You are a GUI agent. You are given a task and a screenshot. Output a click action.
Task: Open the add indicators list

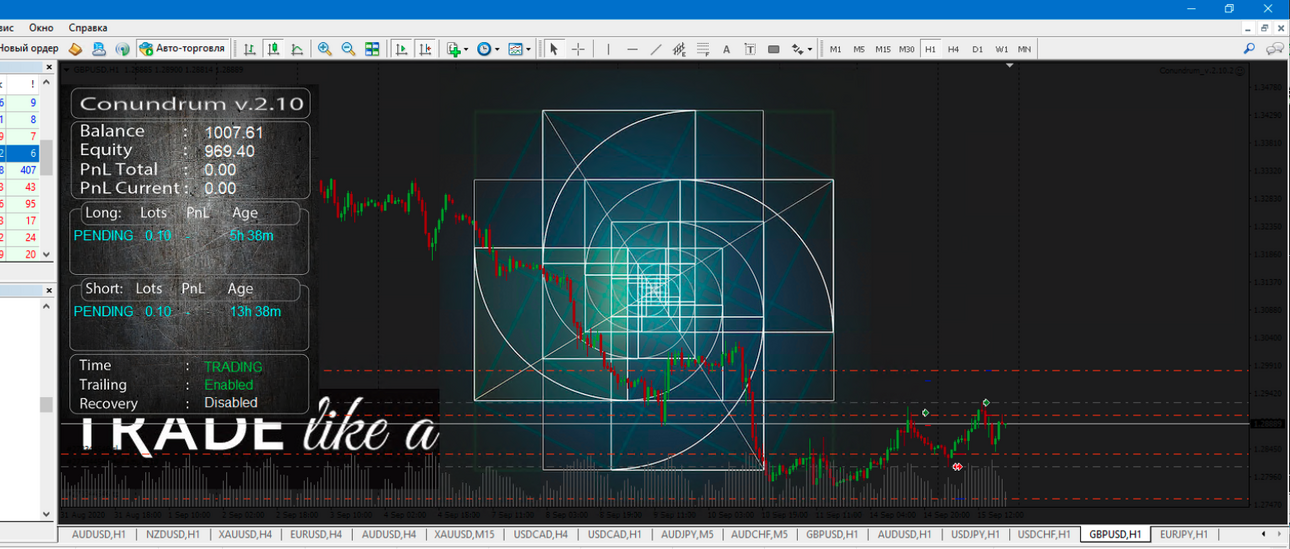pyautogui.click(x=458, y=48)
